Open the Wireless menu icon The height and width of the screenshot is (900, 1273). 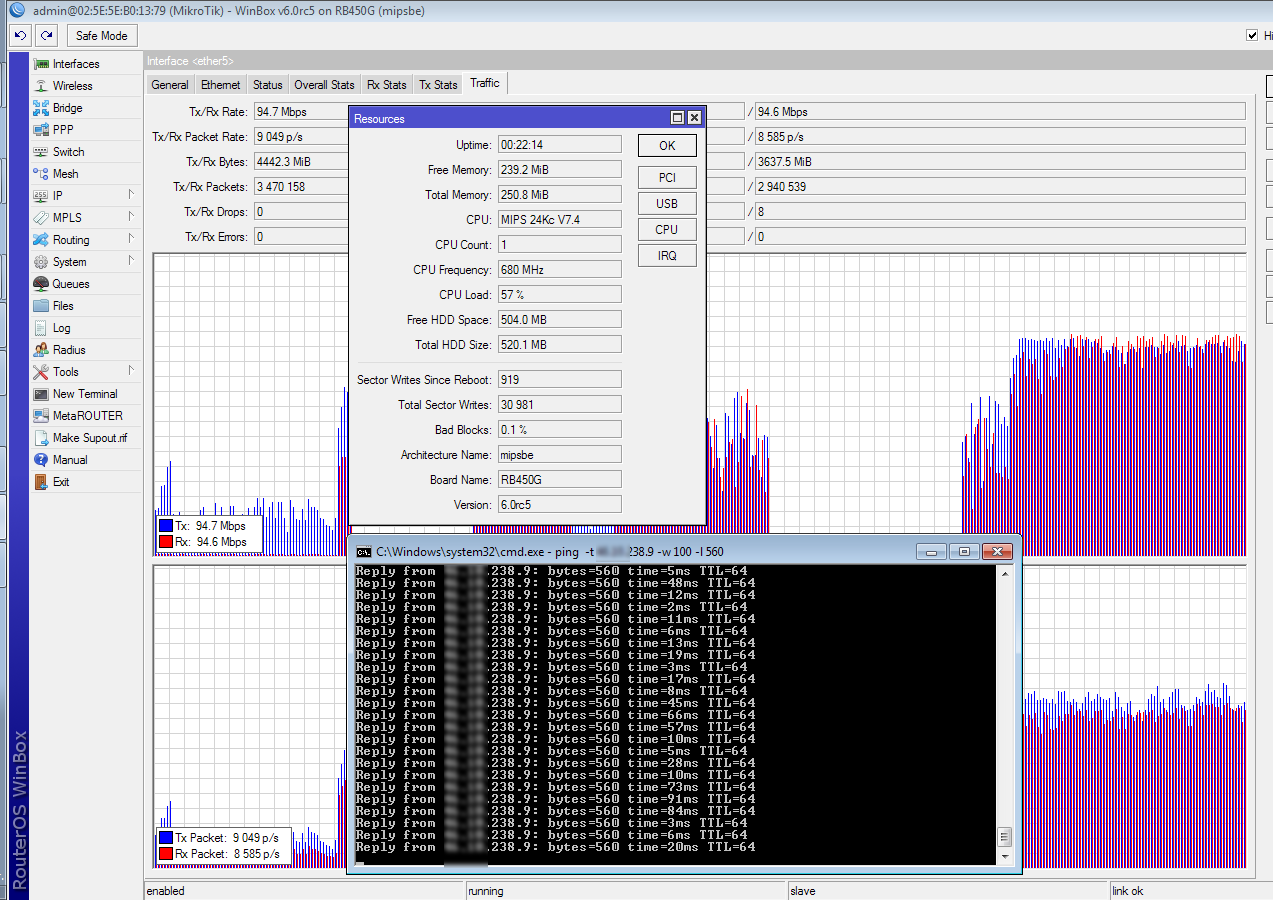[x=41, y=86]
